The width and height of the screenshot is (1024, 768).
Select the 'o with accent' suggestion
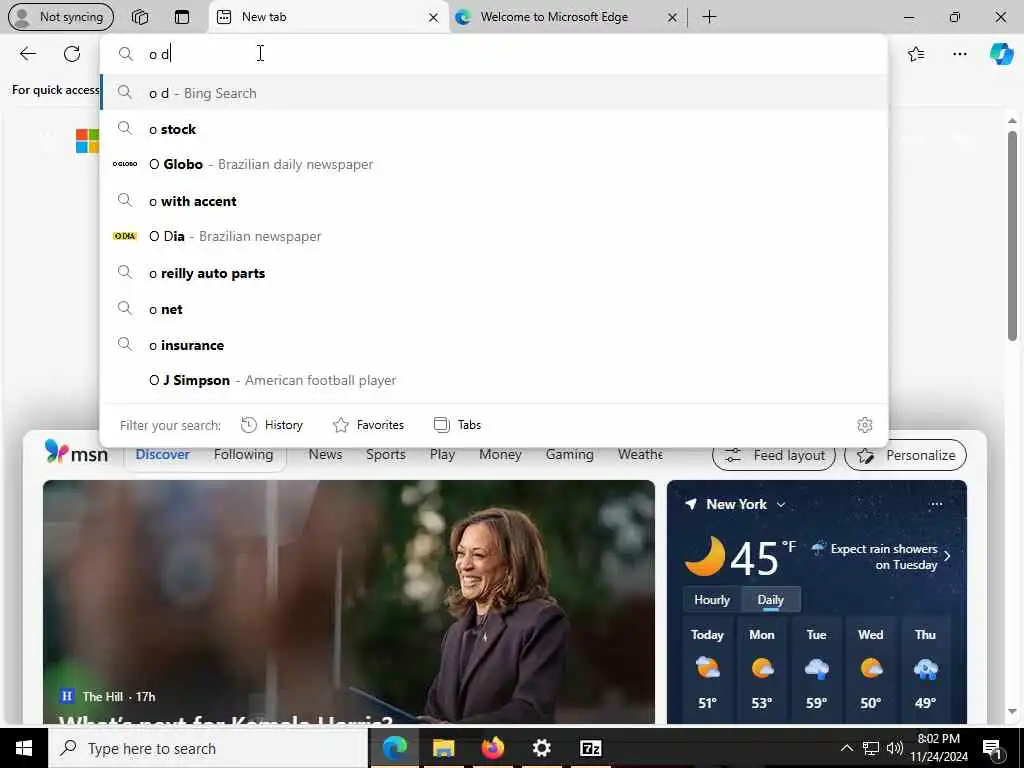pyautogui.click(x=494, y=200)
